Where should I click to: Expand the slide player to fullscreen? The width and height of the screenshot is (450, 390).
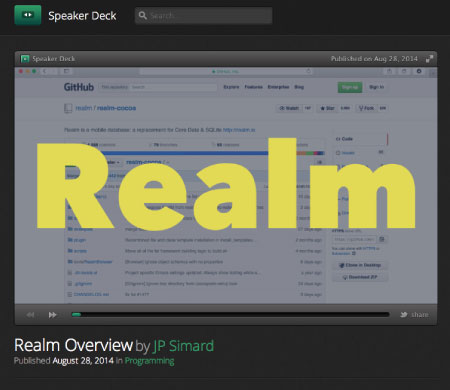tap(429, 59)
